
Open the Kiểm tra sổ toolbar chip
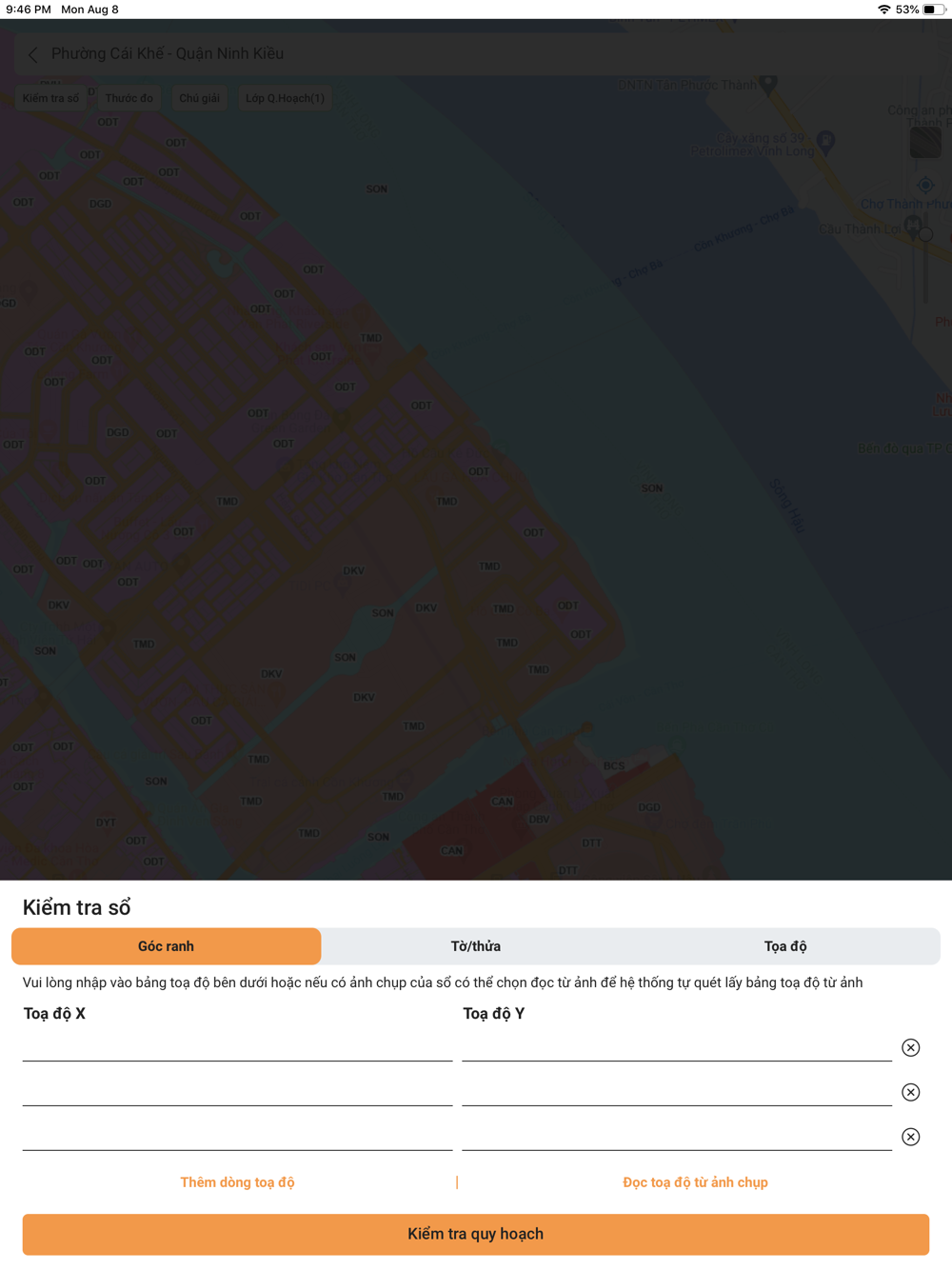[50, 98]
